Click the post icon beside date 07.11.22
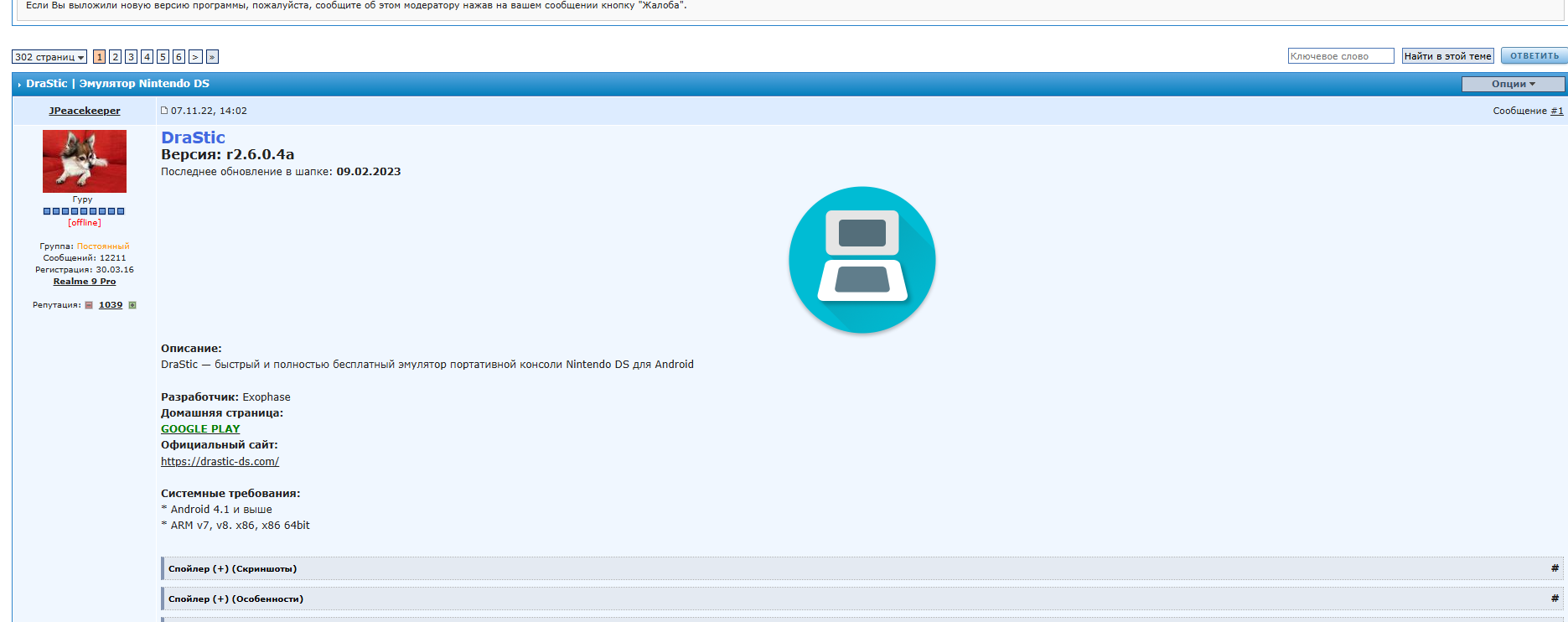Screen dimensions: 1568x622 [164, 111]
